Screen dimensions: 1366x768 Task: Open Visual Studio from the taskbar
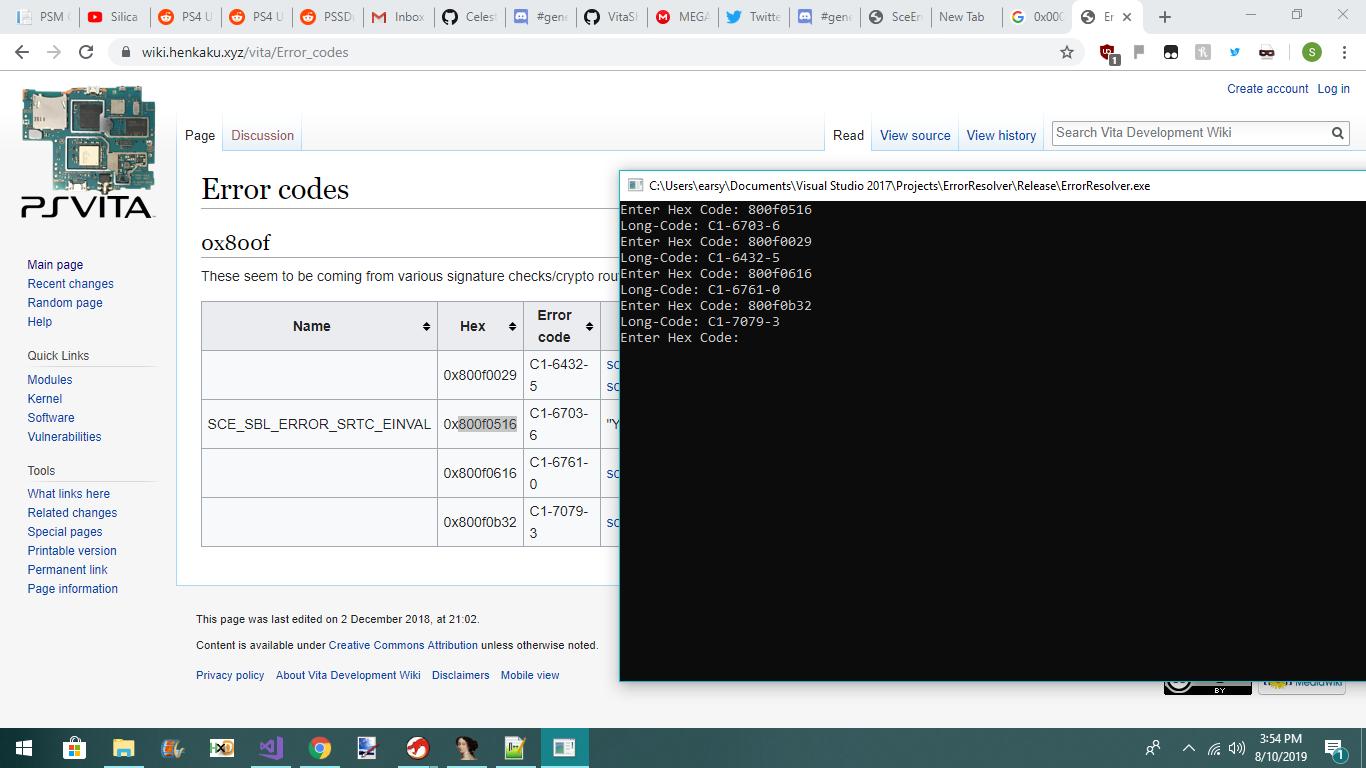click(x=270, y=747)
